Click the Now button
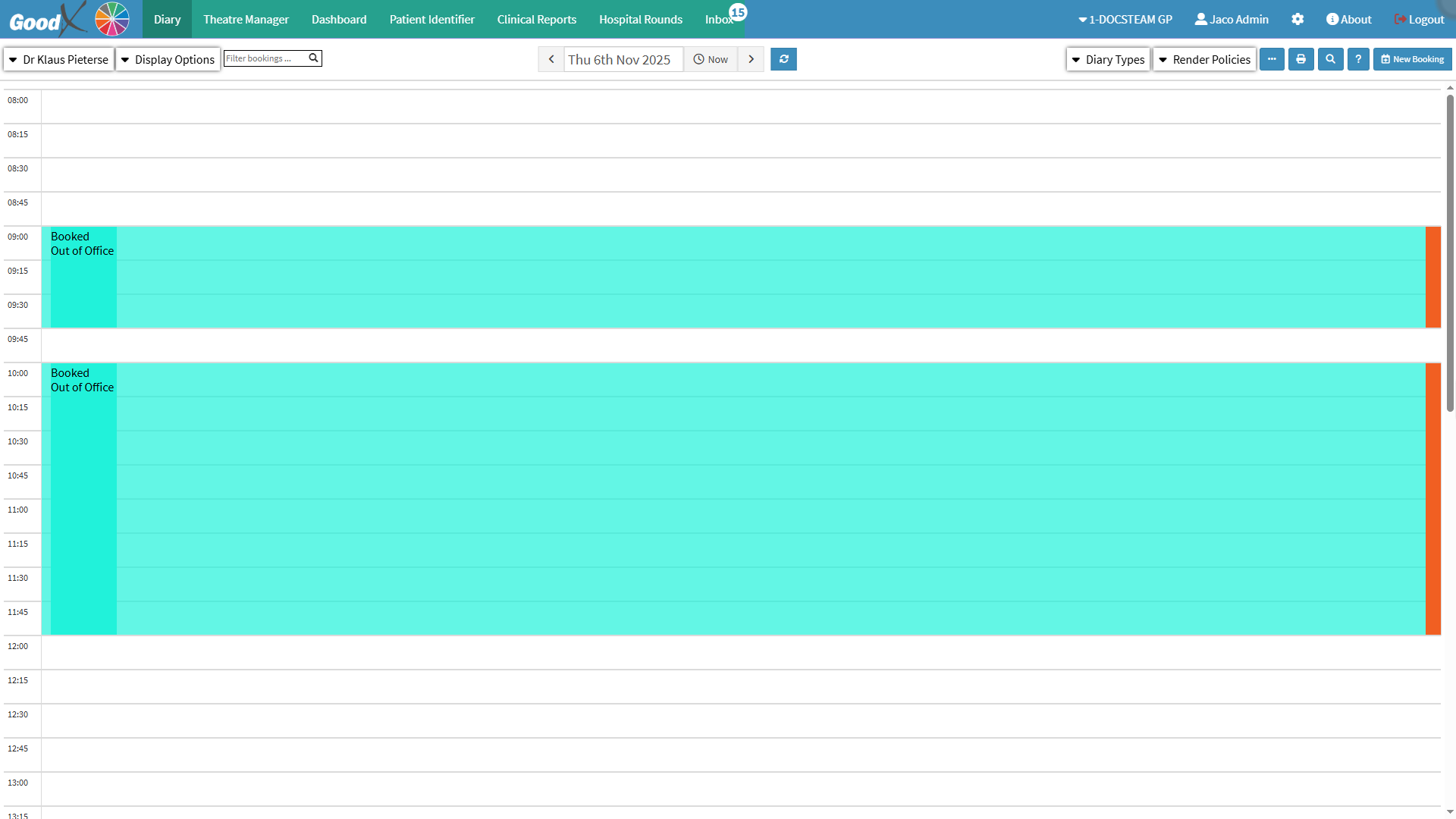 point(711,59)
